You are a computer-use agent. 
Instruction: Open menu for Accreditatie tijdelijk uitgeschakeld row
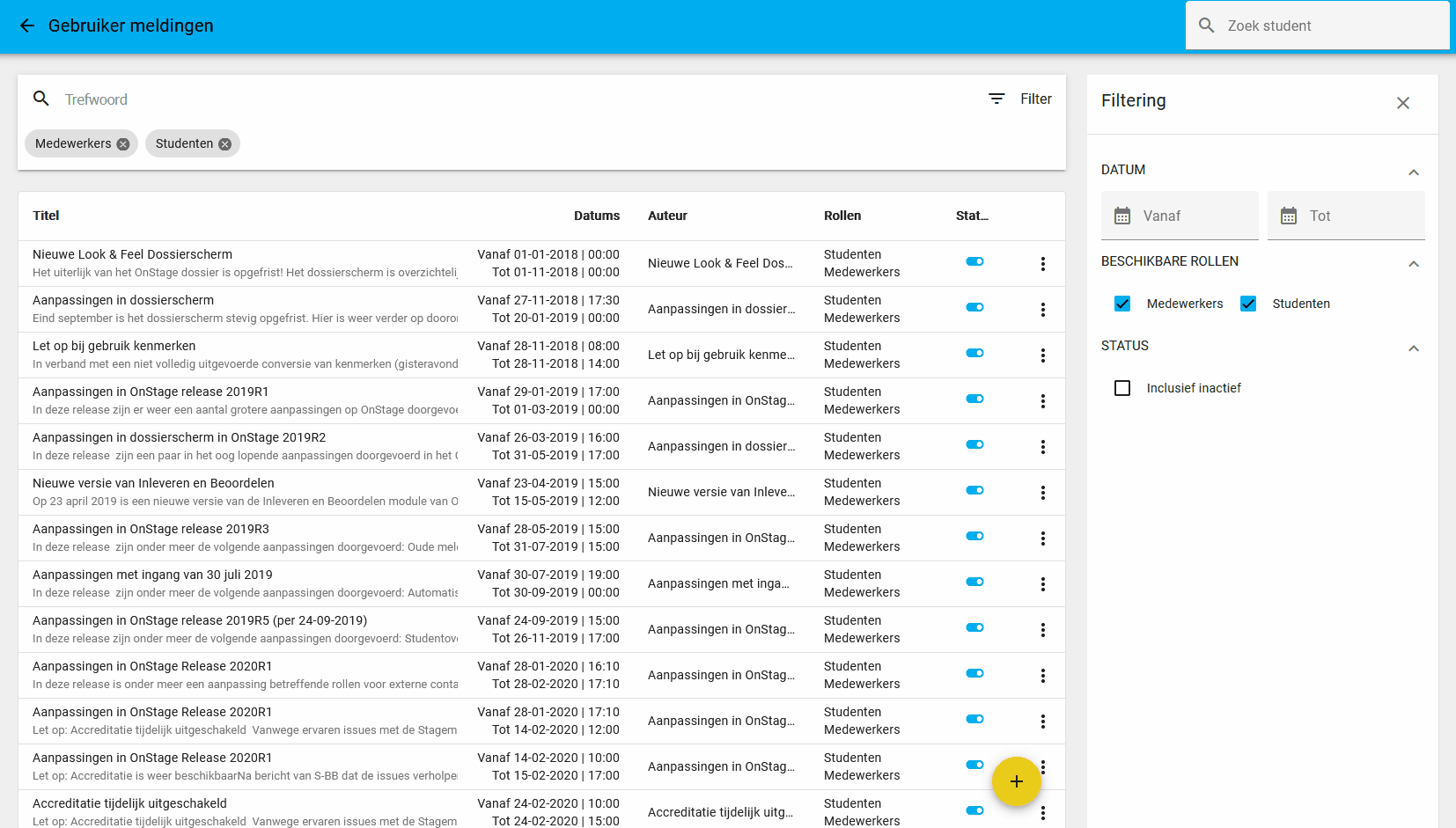tap(1043, 813)
